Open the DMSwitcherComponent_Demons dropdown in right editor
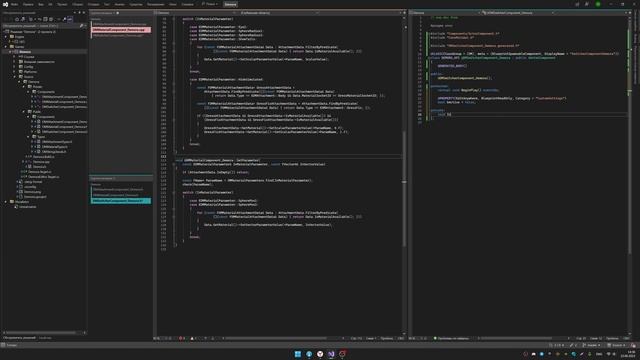Image resolution: width=640 pixels, height=360 pixels. tap(518, 13)
